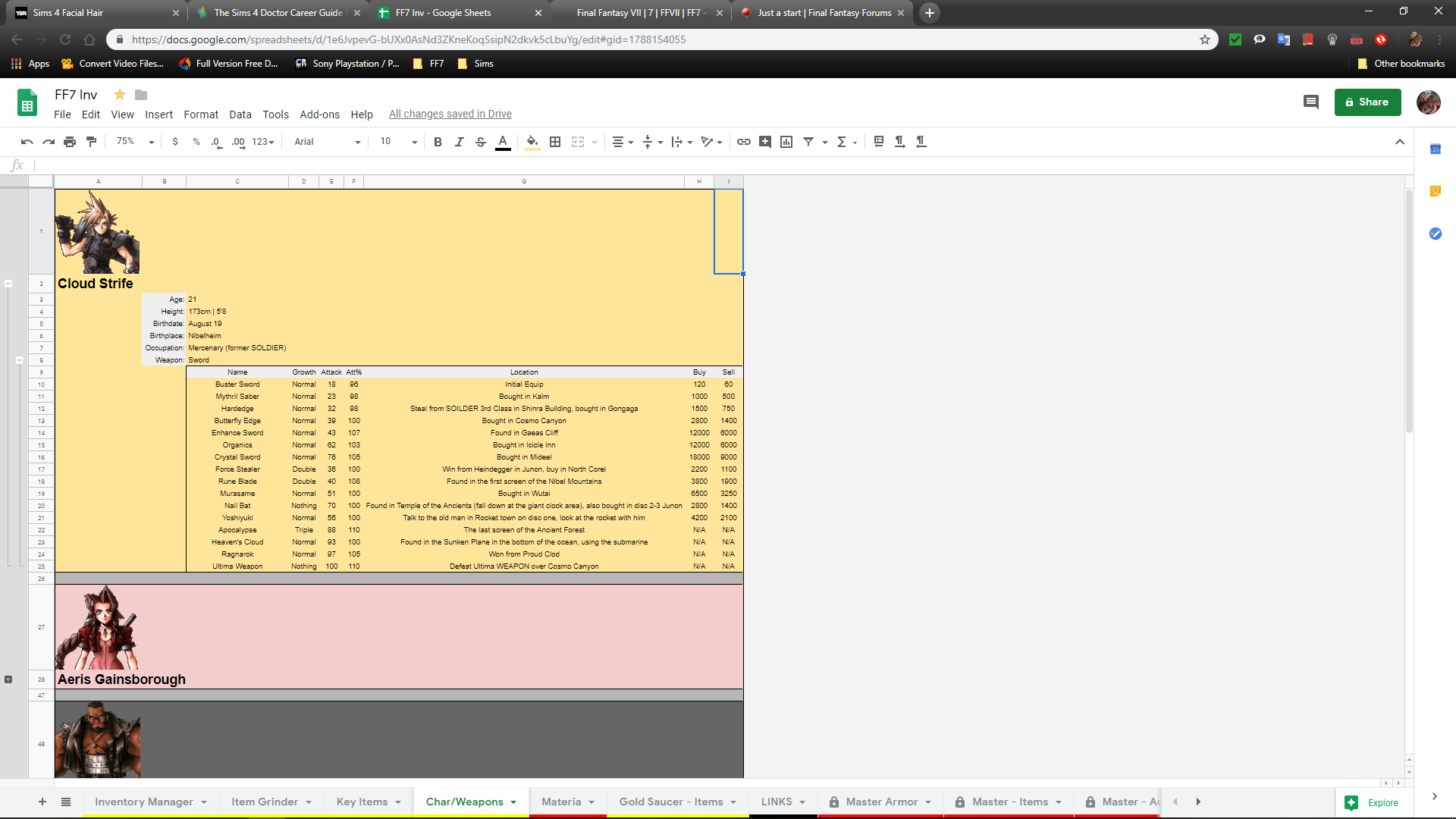Open the Key Items sheet tab

click(x=369, y=802)
